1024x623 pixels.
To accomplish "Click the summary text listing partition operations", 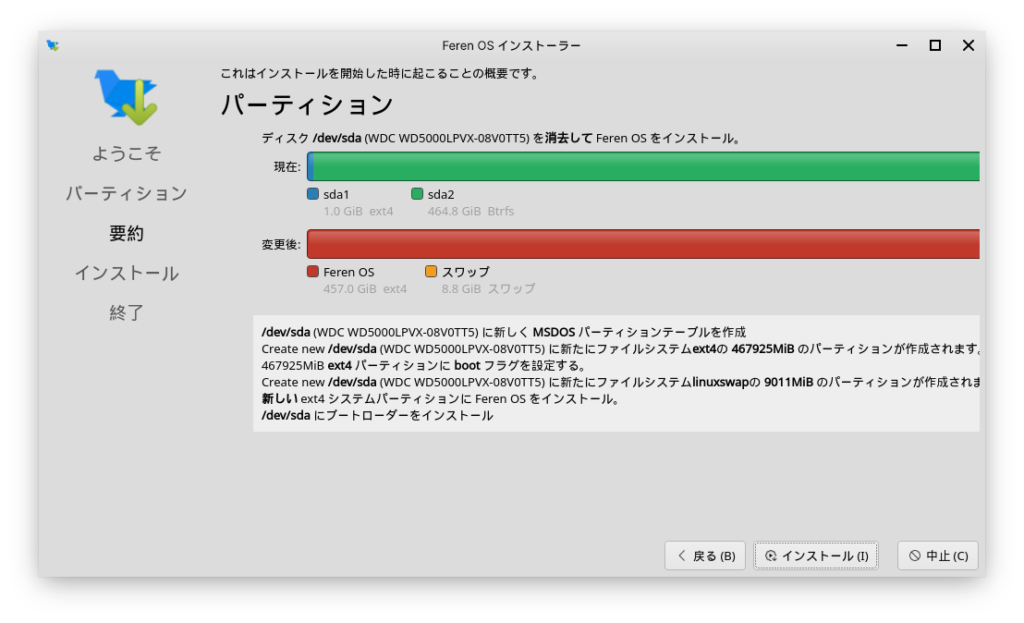I will (x=616, y=373).
